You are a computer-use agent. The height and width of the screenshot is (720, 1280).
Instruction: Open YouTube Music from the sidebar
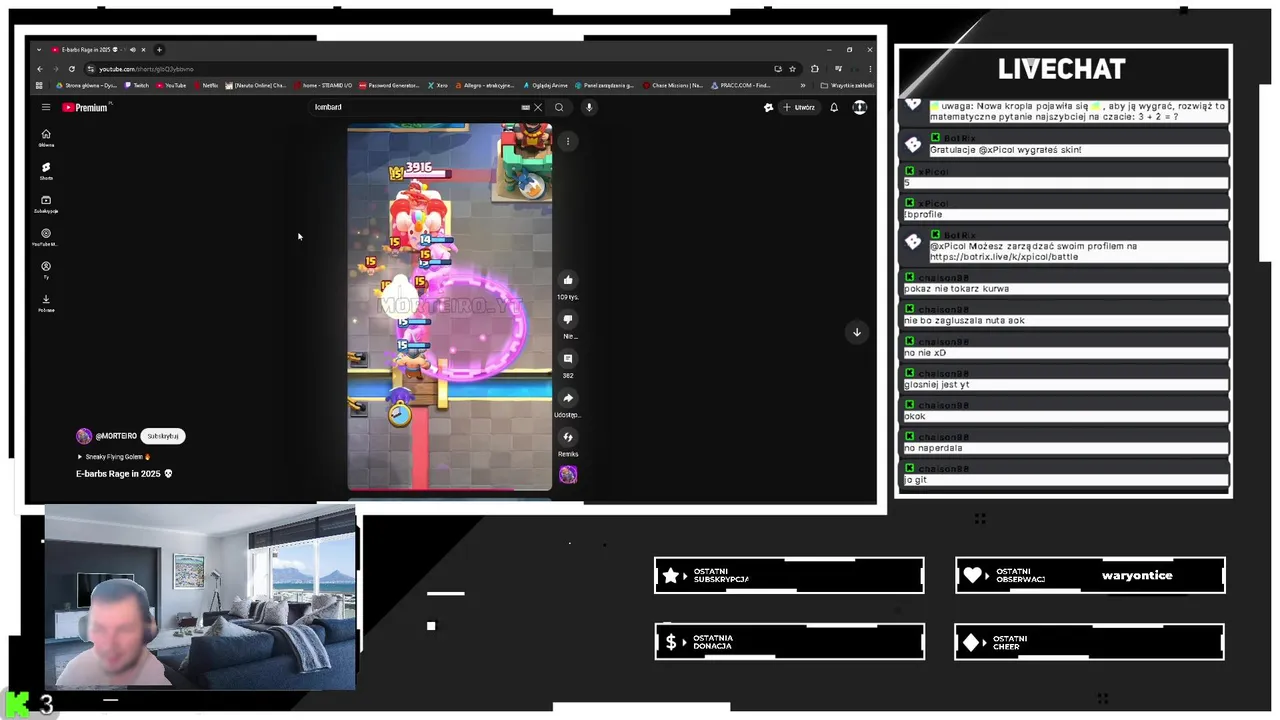tap(46, 237)
